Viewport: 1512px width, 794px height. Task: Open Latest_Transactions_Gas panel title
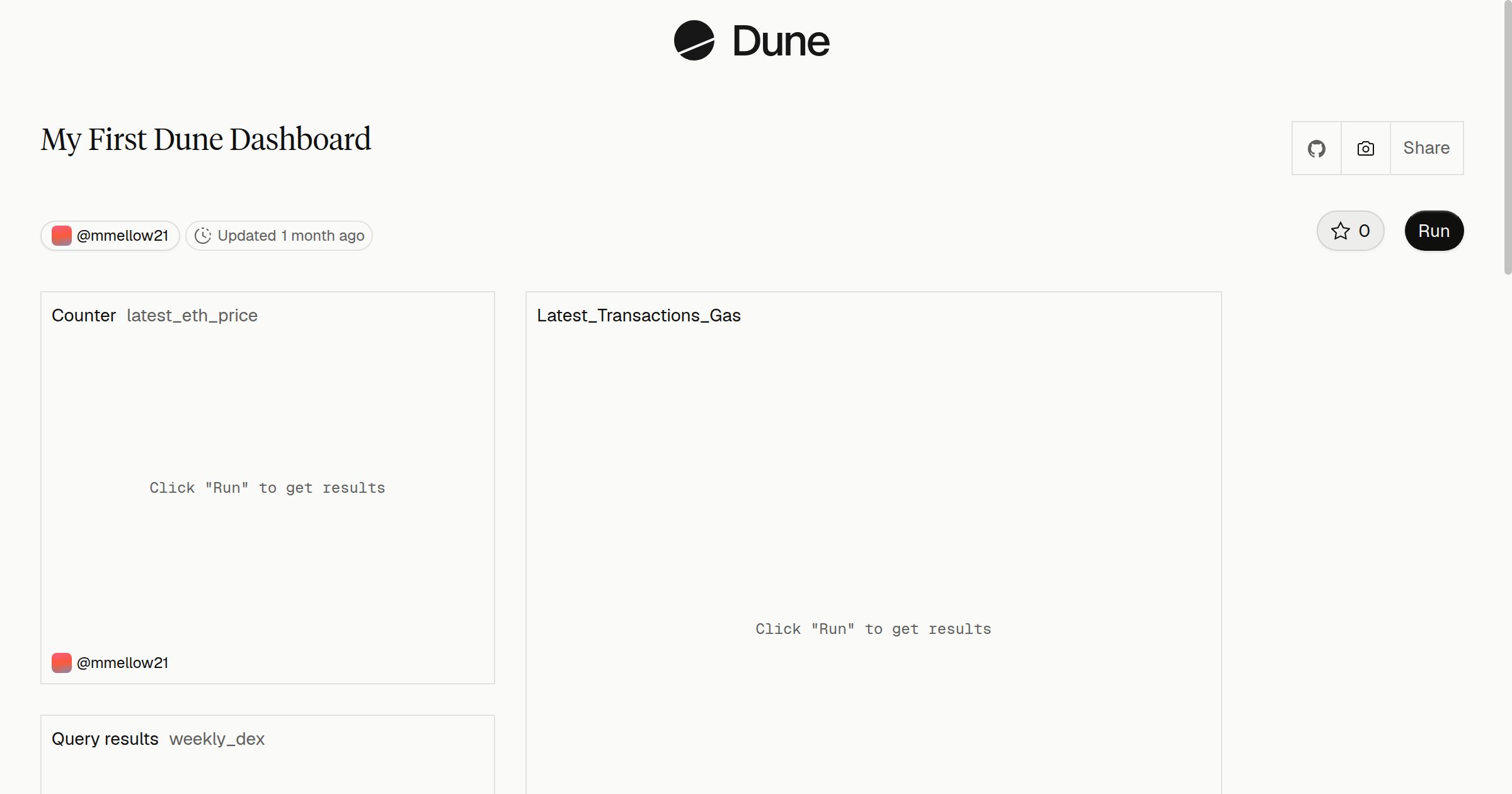pyautogui.click(x=639, y=315)
